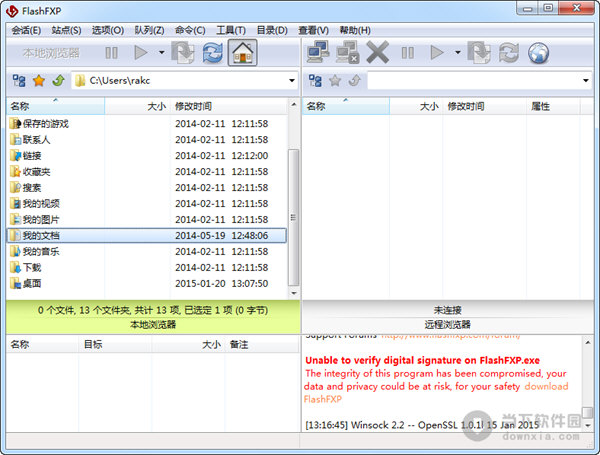Expand the remote path dropdown
This screenshot has width=600, height=455.
[586, 80]
